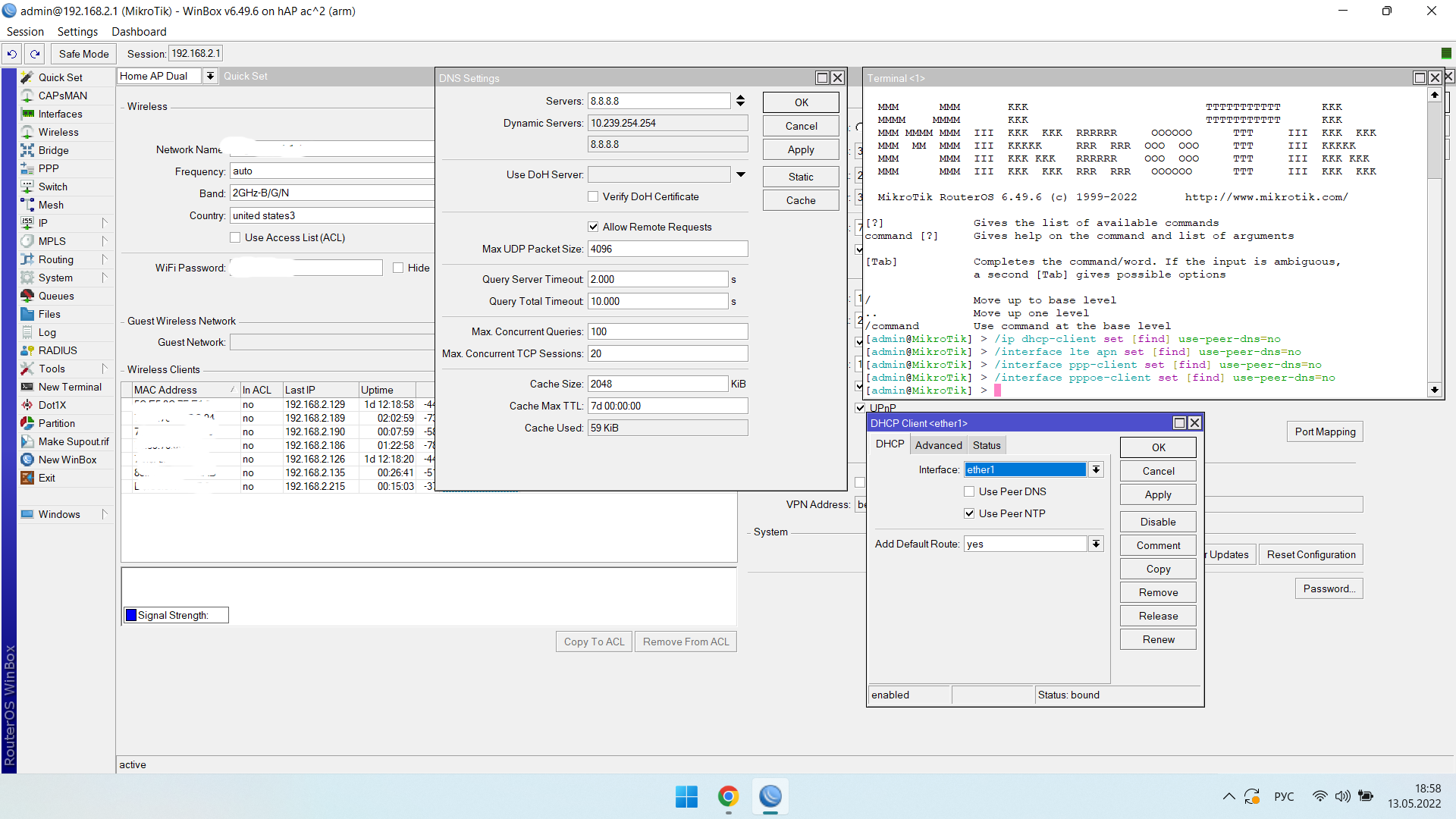Click Cache in DNS Settings
Screen dimensions: 1456x819
point(801,200)
